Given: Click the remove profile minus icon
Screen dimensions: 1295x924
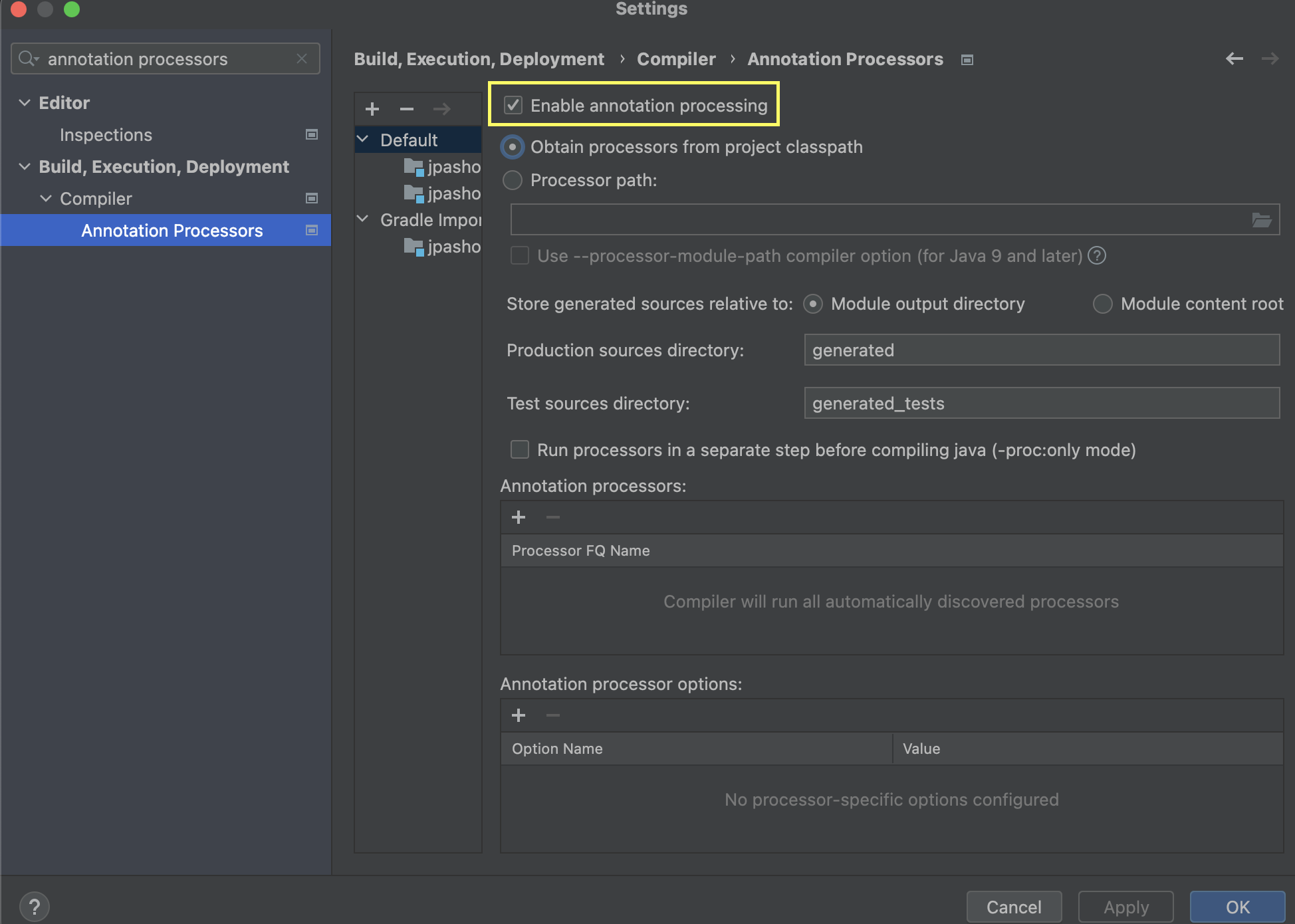Looking at the screenshot, I should [407, 109].
